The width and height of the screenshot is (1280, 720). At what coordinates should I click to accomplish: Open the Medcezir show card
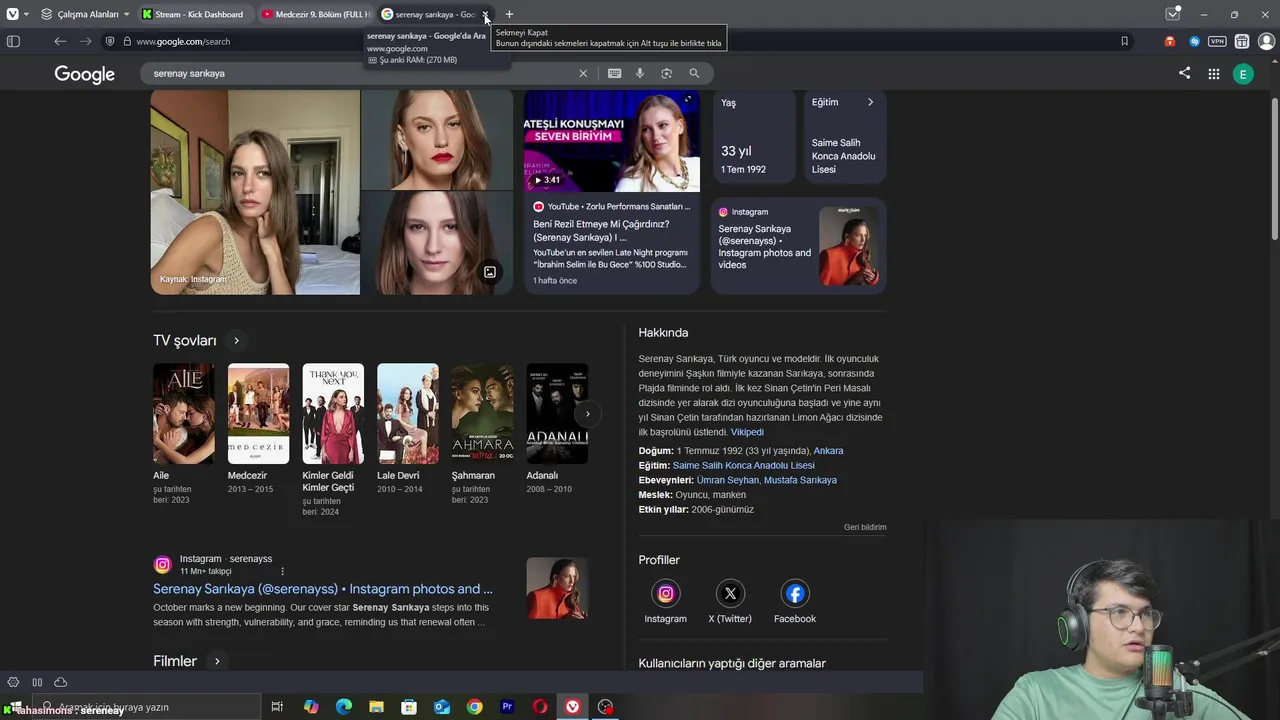click(258, 428)
